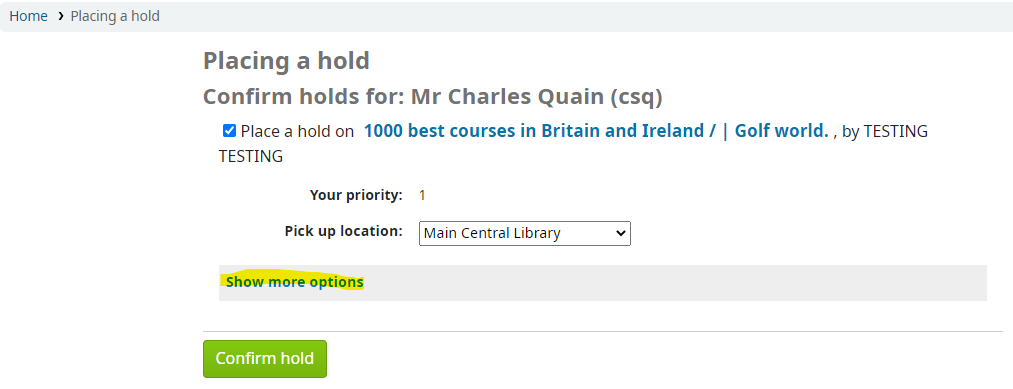Expand 'Show more options'
This screenshot has height=389, width=1013.
click(x=295, y=282)
